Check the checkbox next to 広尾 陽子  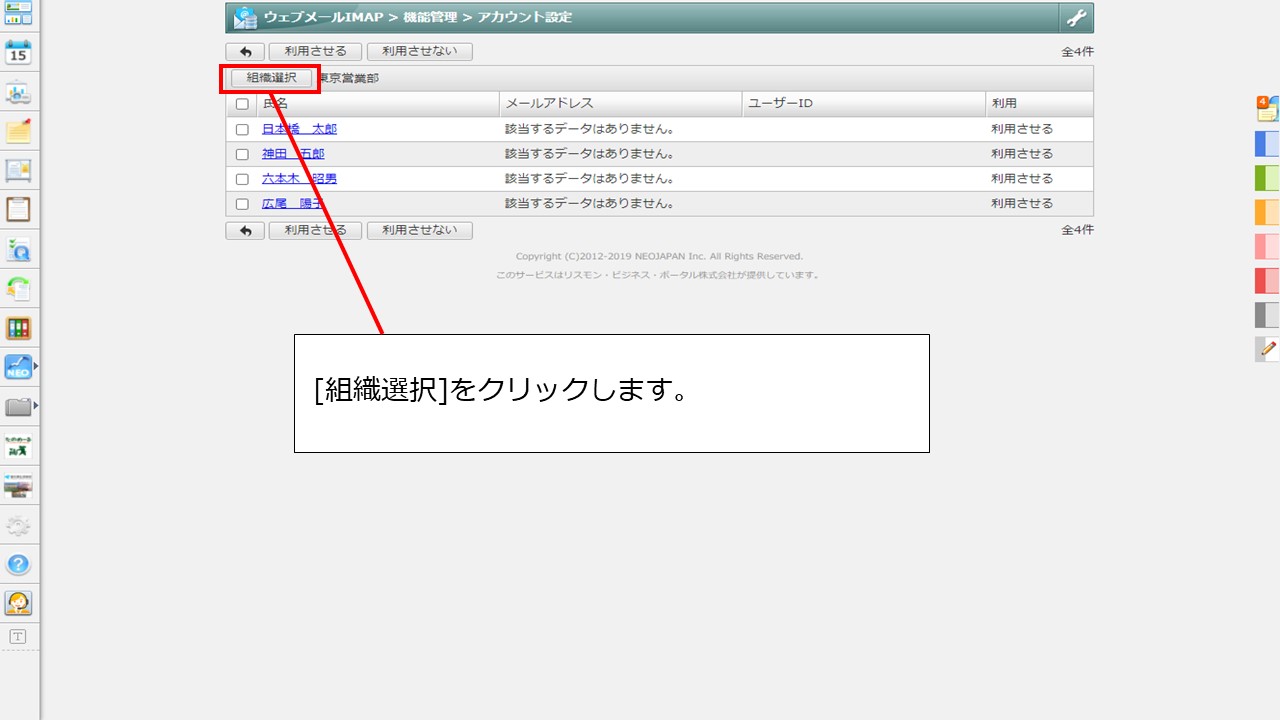pos(241,203)
